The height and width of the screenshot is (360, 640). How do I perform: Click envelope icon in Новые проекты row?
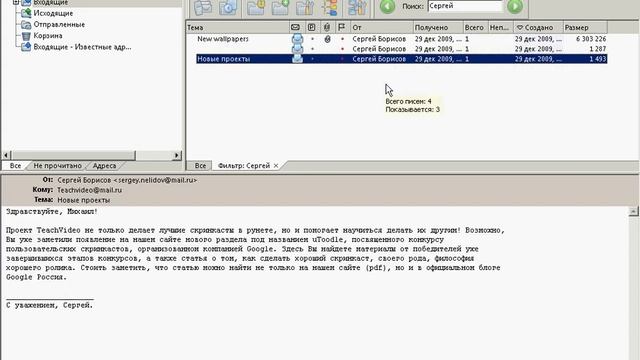pyautogui.click(x=297, y=59)
